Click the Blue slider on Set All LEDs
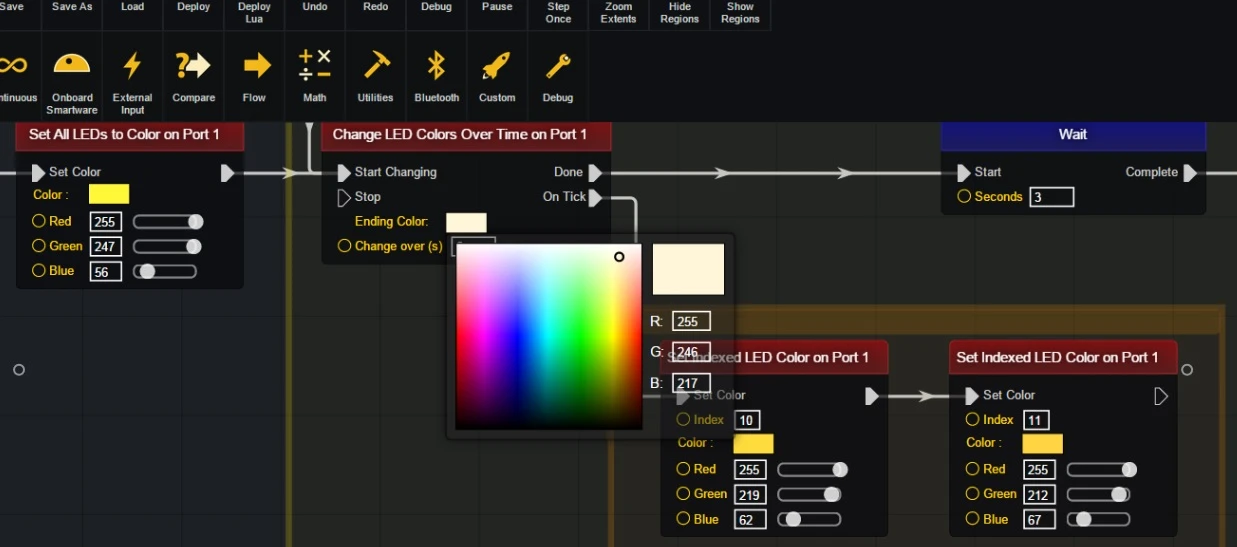Viewport: 1237px width, 547px height. [165, 271]
